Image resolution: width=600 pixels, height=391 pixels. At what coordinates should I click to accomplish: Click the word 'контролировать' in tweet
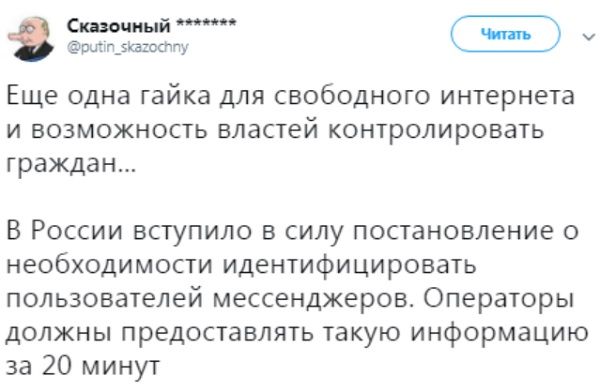tap(436, 130)
